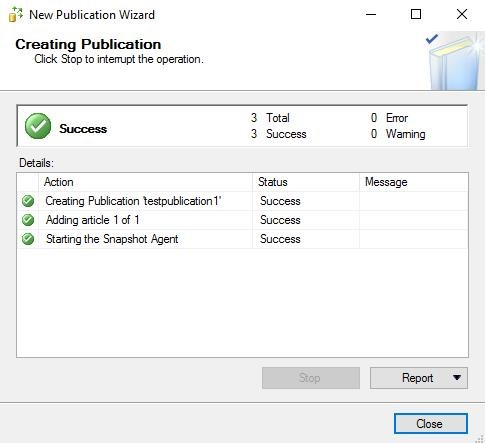The width and height of the screenshot is (485, 443).
Task: Click the '0 Warning' summary text
Action: tap(398, 134)
